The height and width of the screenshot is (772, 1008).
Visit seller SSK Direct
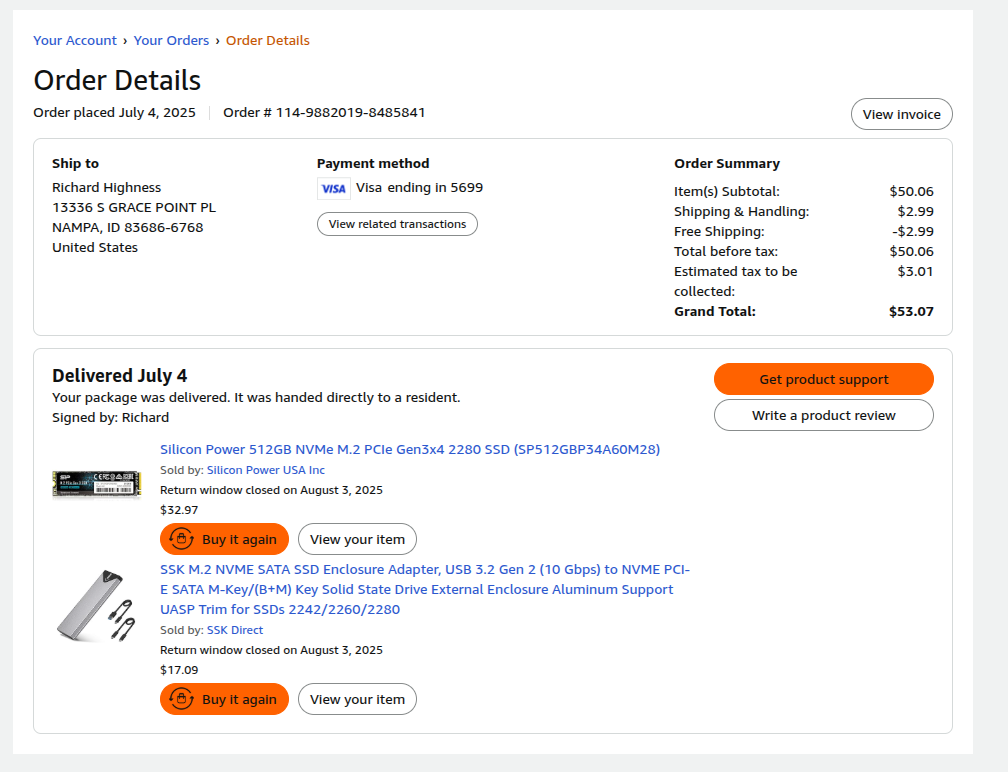(x=235, y=630)
